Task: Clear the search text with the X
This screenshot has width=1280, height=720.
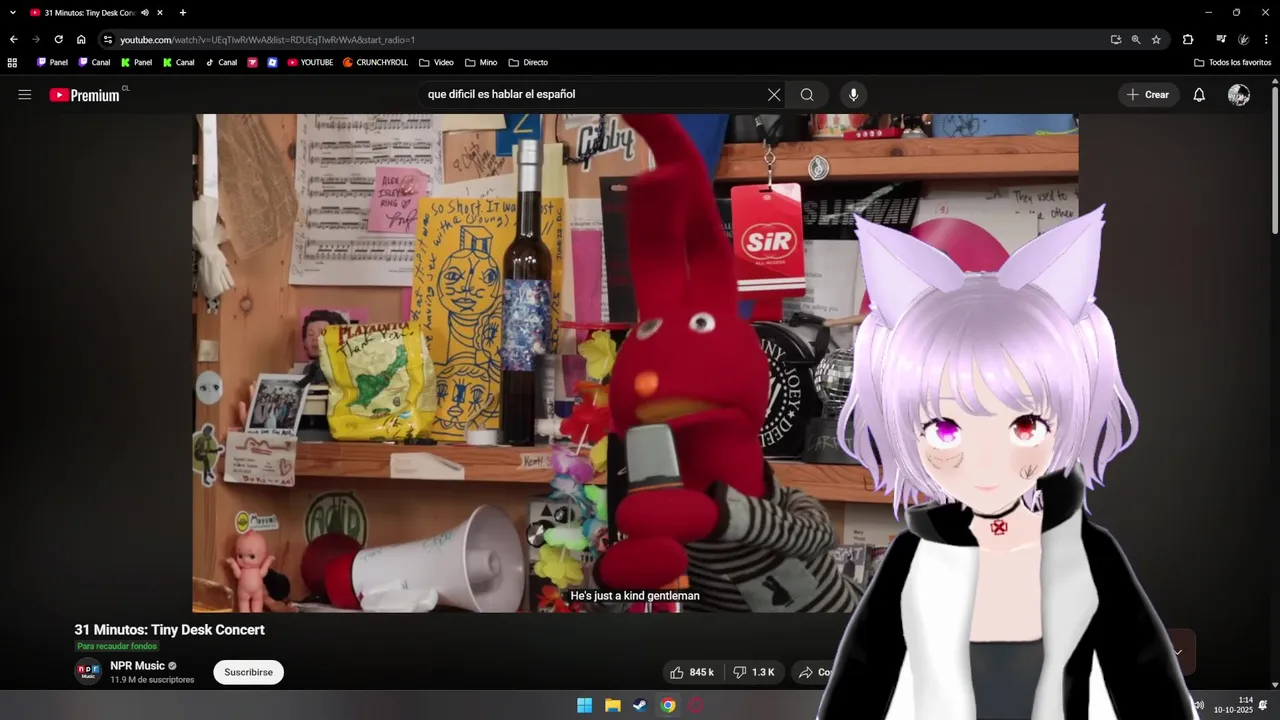Action: pos(774,95)
